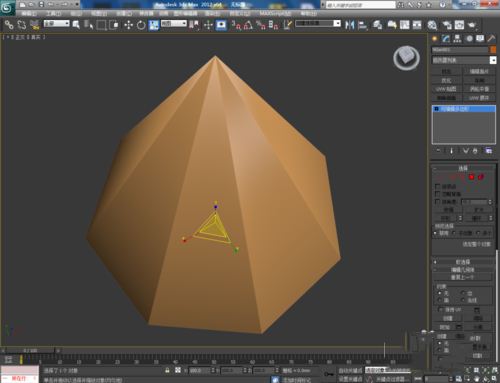500x383 pixels.
Task: Toggle Window/Crossing selection mode
Action: (114, 25)
